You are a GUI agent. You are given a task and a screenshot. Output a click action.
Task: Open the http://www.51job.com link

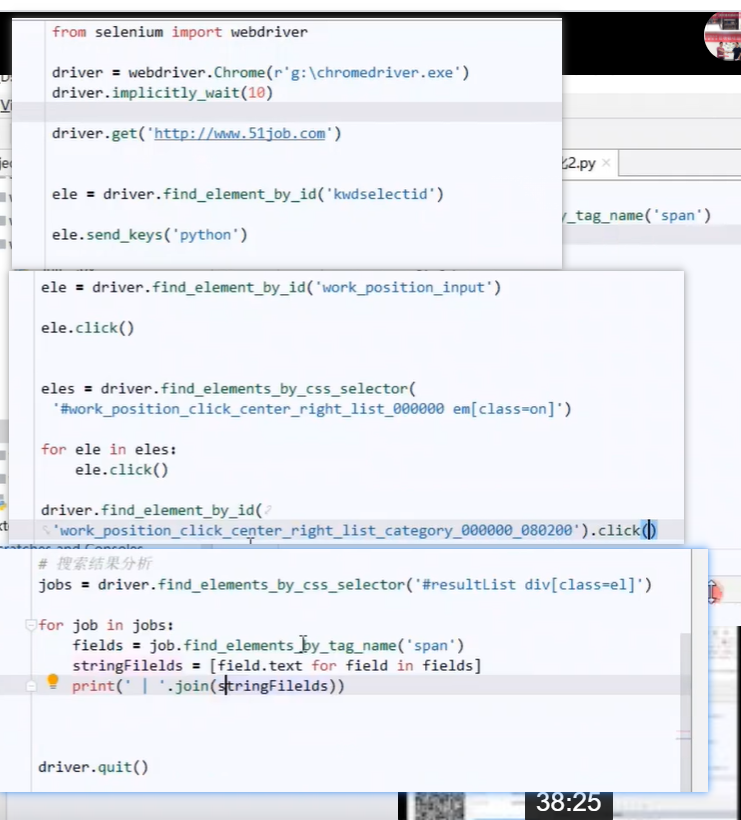pyautogui.click(x=240, y=133)
